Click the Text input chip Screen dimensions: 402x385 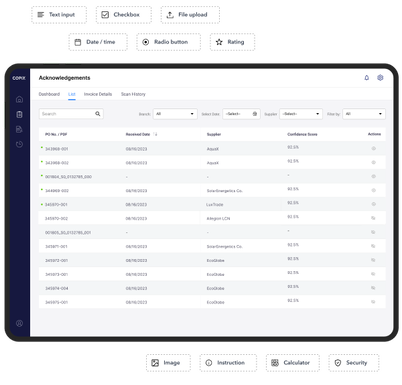59,15
